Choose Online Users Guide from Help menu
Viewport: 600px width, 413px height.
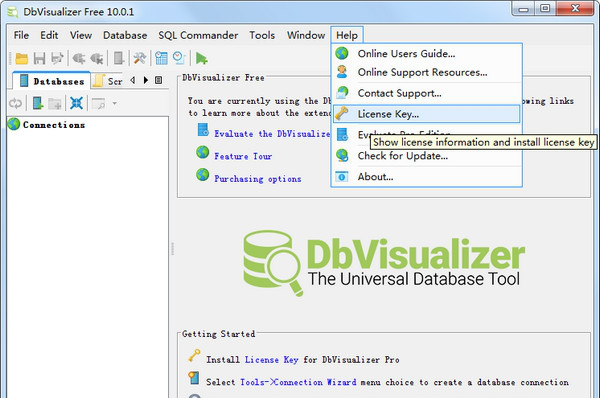point(426,54)
